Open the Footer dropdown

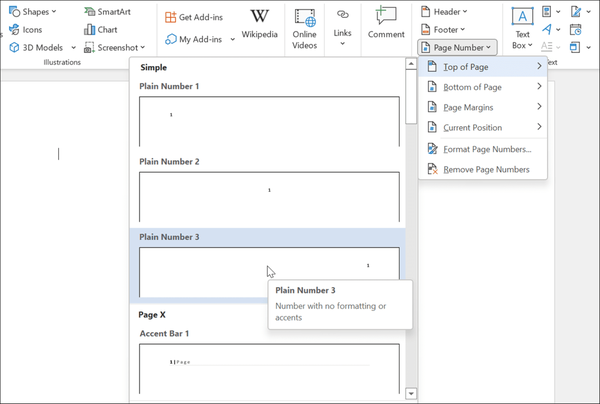click(x=443, y=29)
